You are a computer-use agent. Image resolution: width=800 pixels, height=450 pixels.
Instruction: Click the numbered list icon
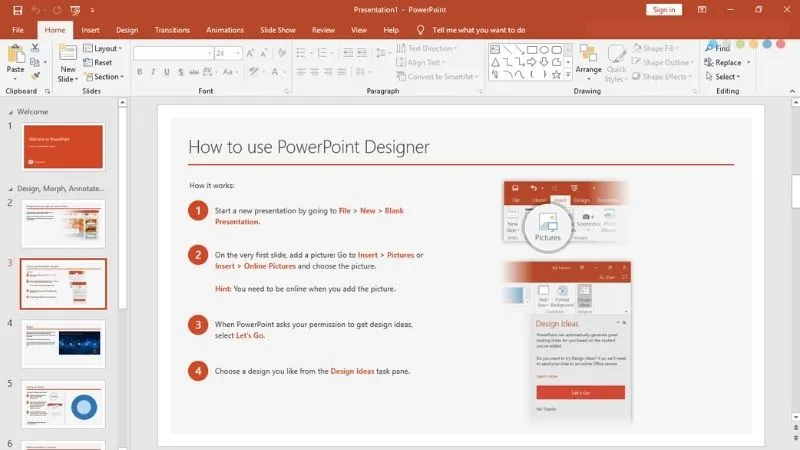pyautogui.click(x=322, y=53)
